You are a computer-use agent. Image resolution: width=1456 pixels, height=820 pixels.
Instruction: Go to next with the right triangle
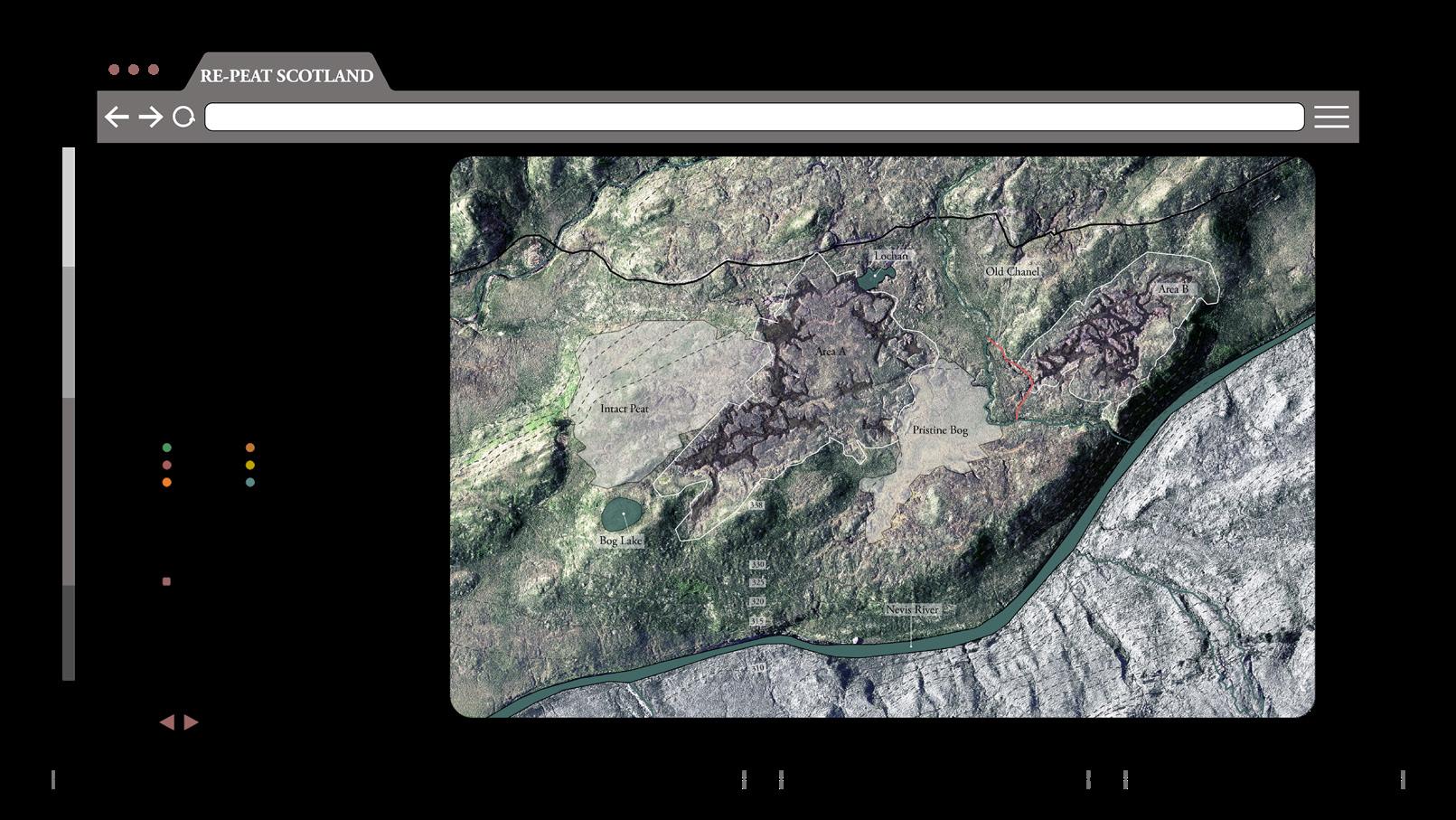(x=191, y=721)
